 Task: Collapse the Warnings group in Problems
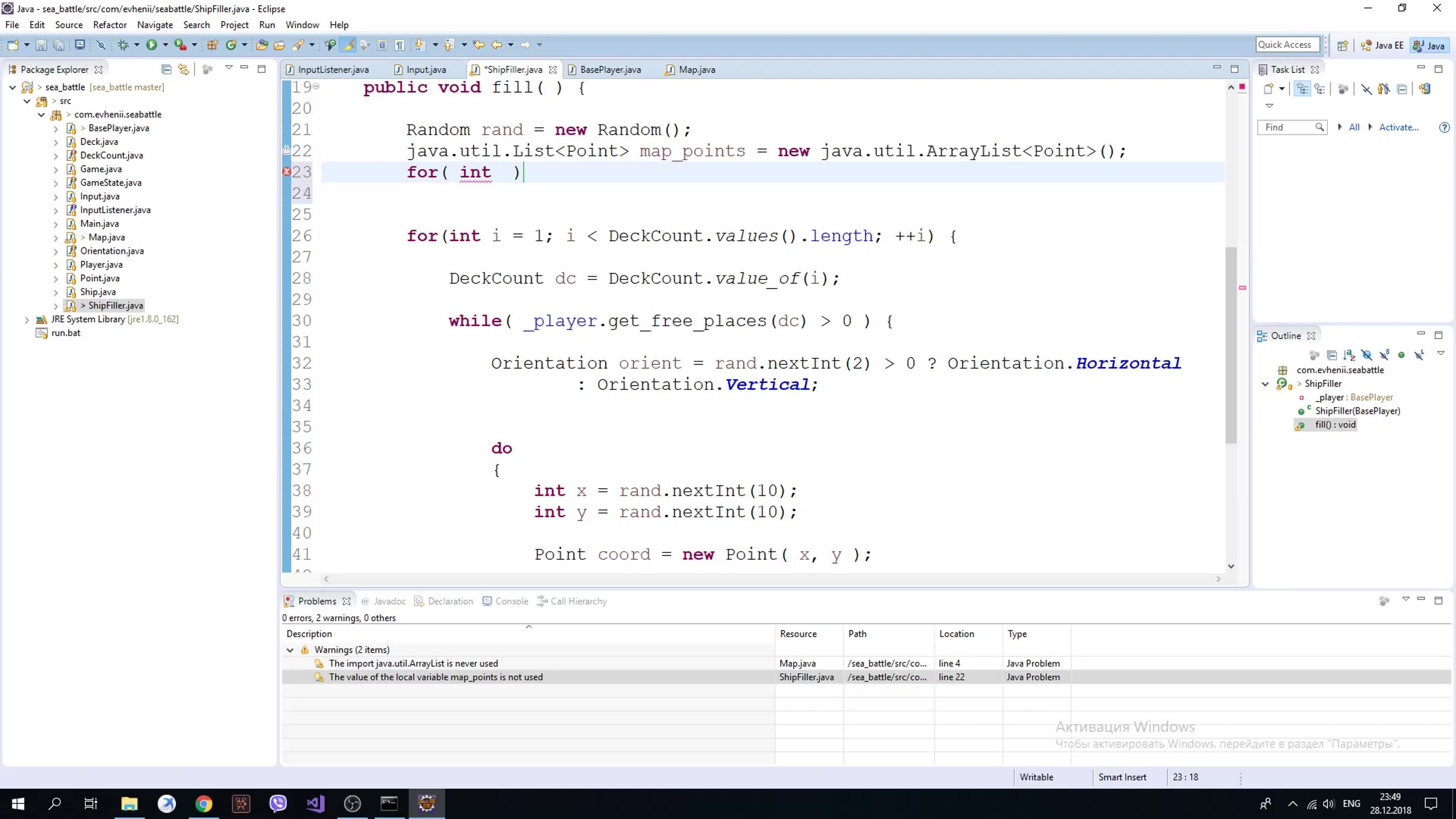tap(290, 650)
